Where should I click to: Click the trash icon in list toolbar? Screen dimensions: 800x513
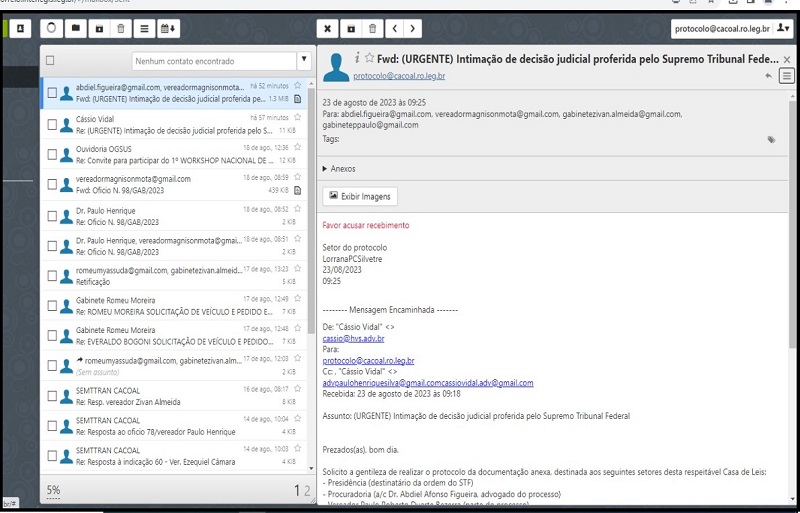(x=121, y=29)
